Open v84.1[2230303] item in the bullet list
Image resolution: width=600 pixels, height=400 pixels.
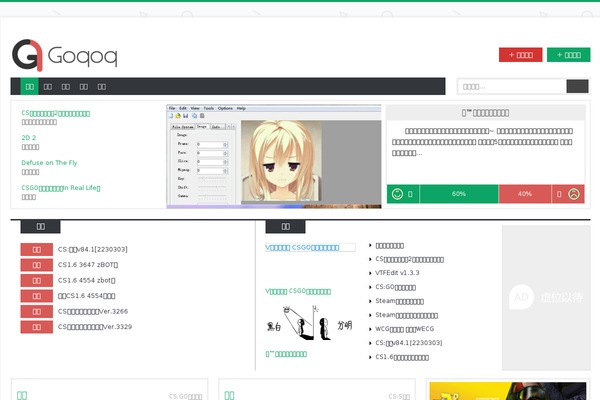(409, 343)
